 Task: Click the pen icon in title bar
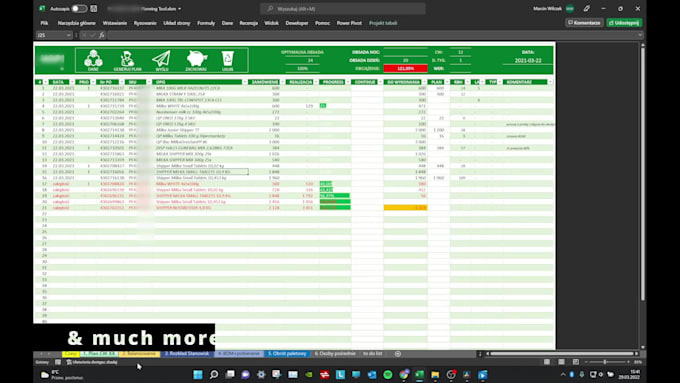click(x=587, y=9)
